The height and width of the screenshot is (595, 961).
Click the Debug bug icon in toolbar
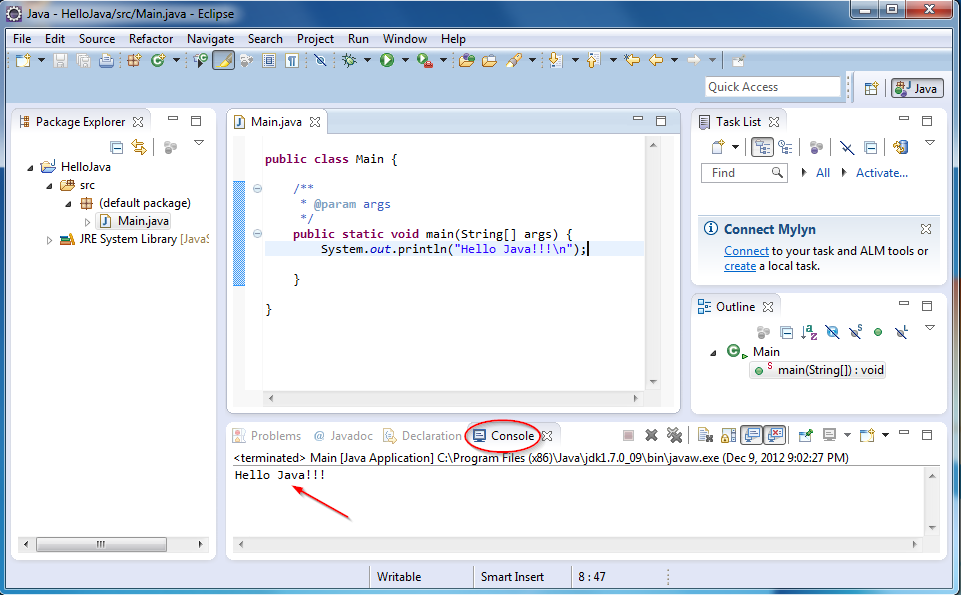pos(349,61)
